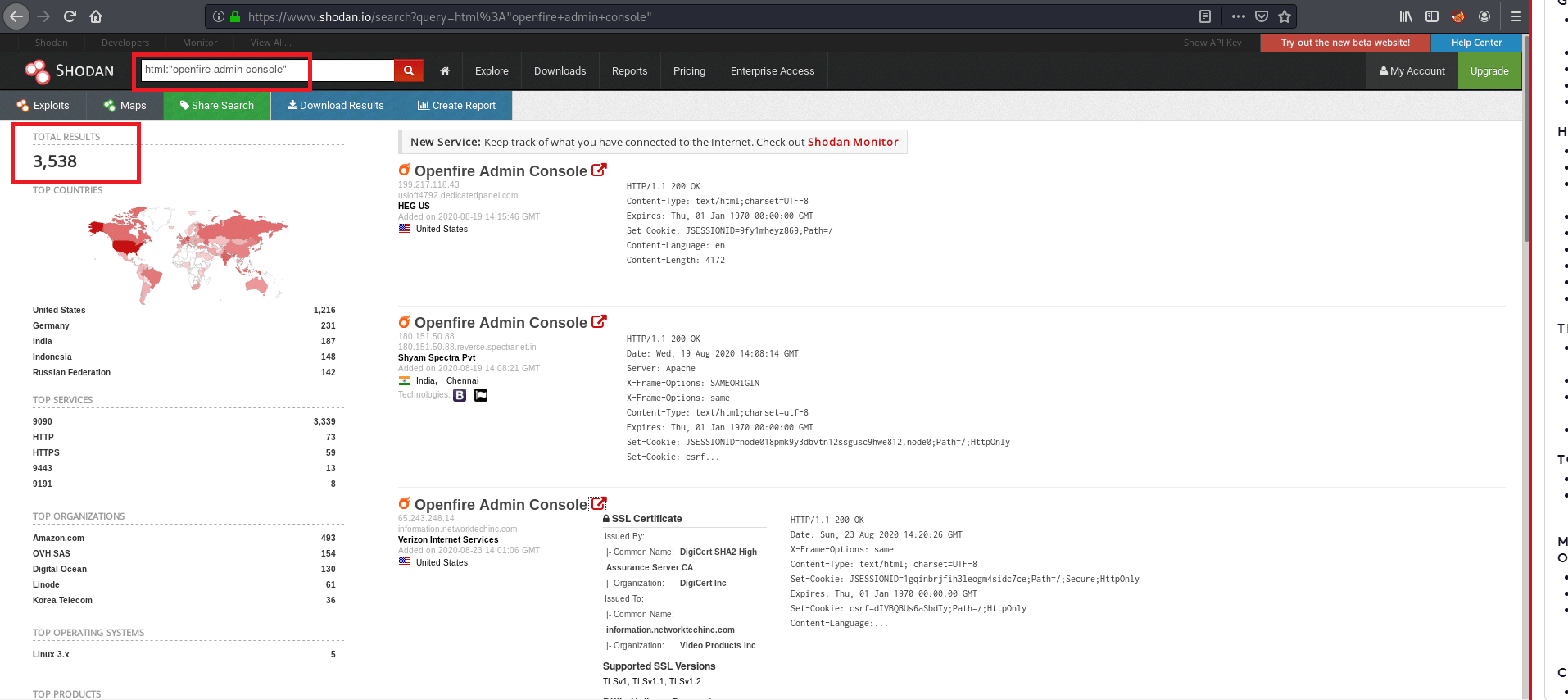Click the Maps button
This screenshot has width=1568, height=700.
point(125,106)
